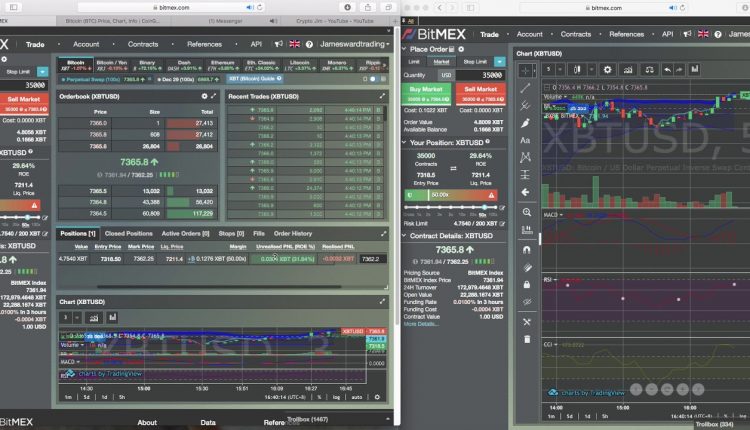This screenshot has width=750, height=430.
Task: Click the close-position price field in Positions row
Action: pos(373,259)
